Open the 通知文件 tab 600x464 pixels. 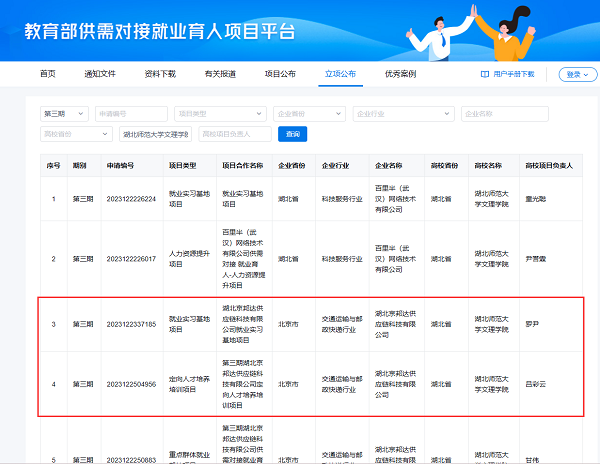coord(100,74)
